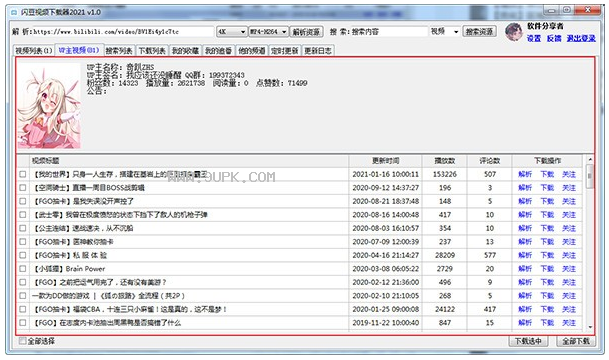This screenshot has width=609, height=360.
Task: Switch to the UP主视频 tab
Action: [x=79, y=50]
